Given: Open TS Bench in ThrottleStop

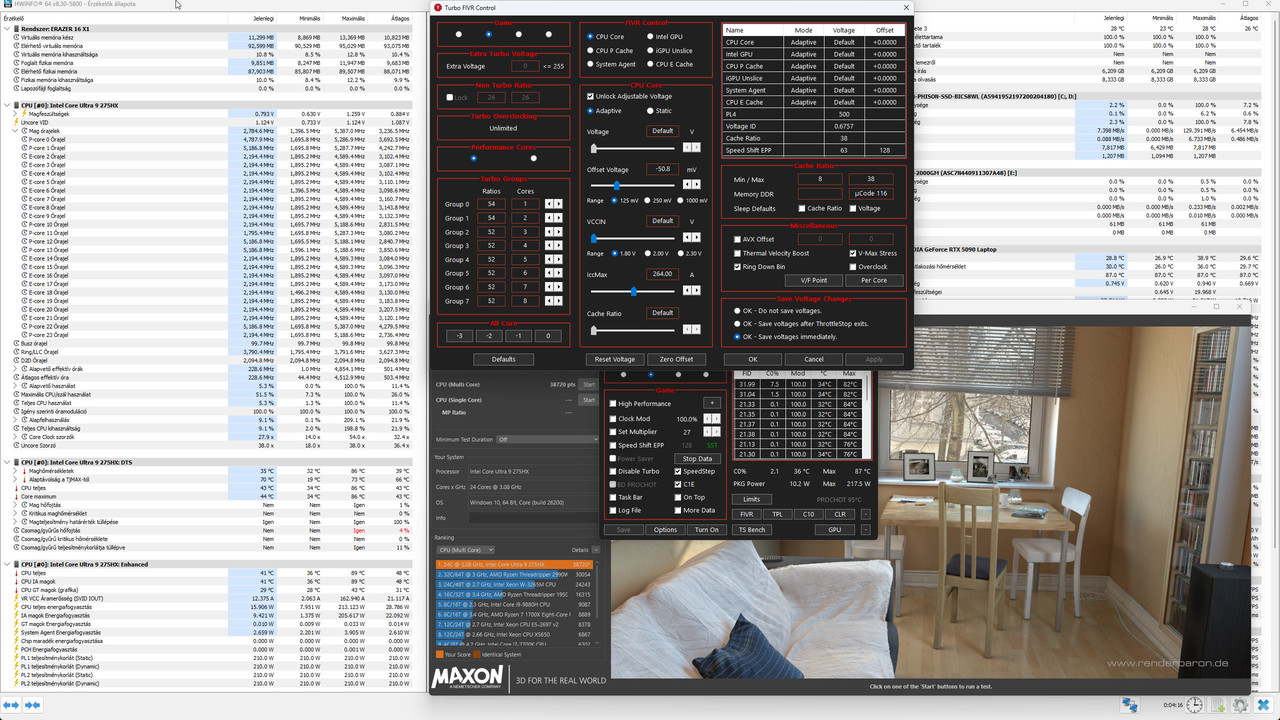Looking at the screenshot, I should pyautogui.click(x=752, y=530).
